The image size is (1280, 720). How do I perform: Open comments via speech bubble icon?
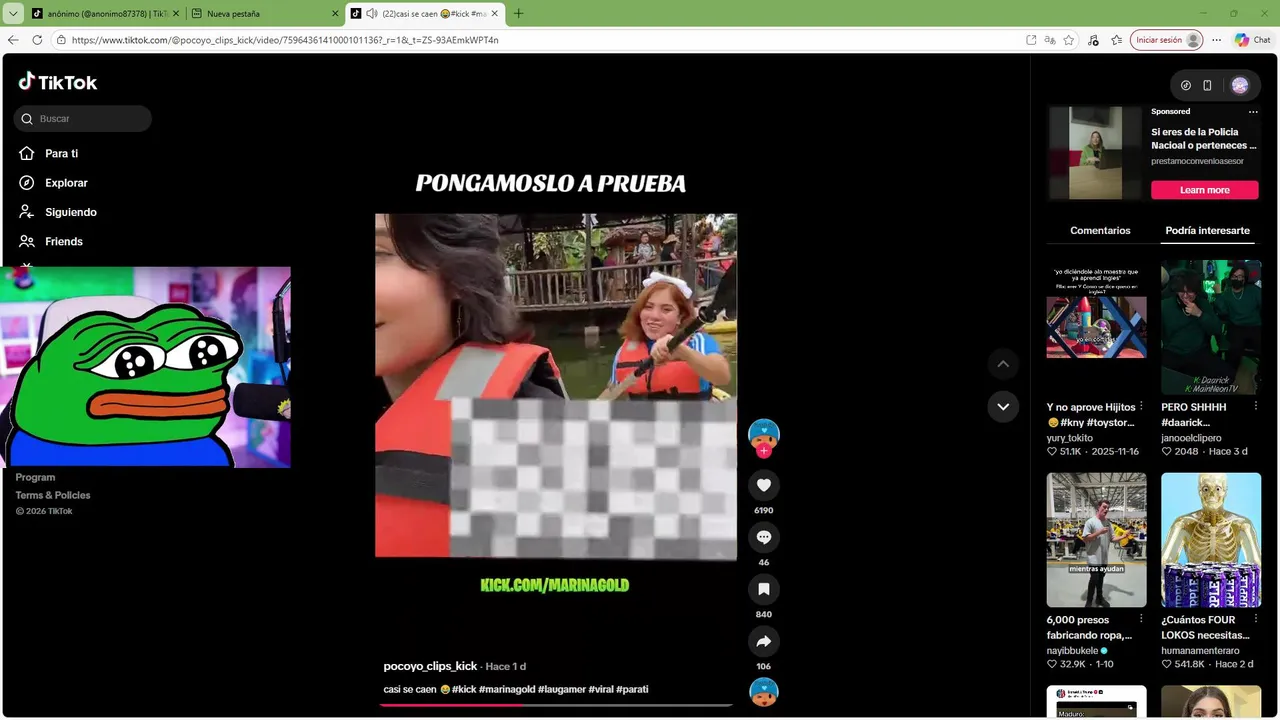[x=764, y=537]
